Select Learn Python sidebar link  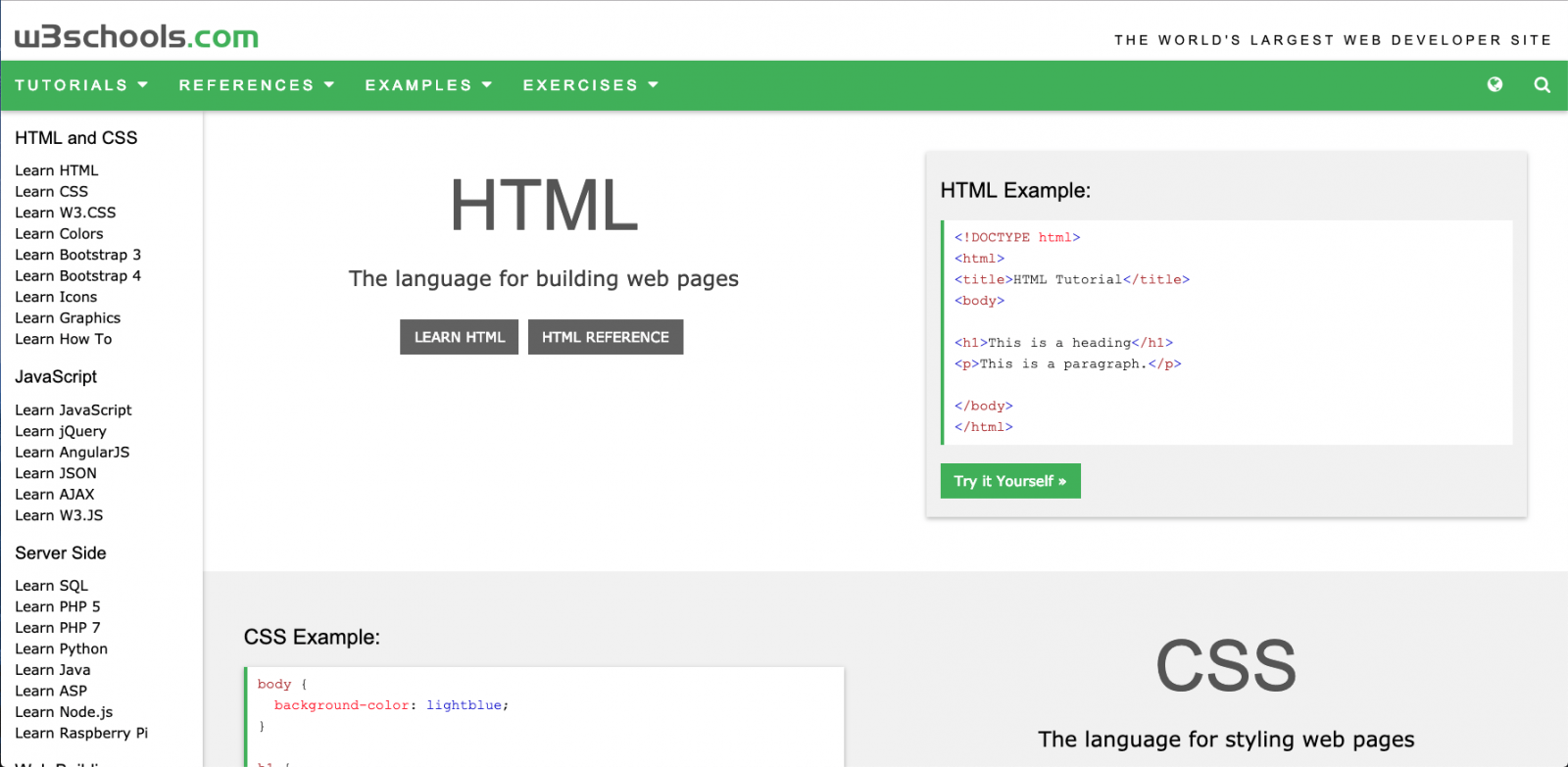click(62, 649)
